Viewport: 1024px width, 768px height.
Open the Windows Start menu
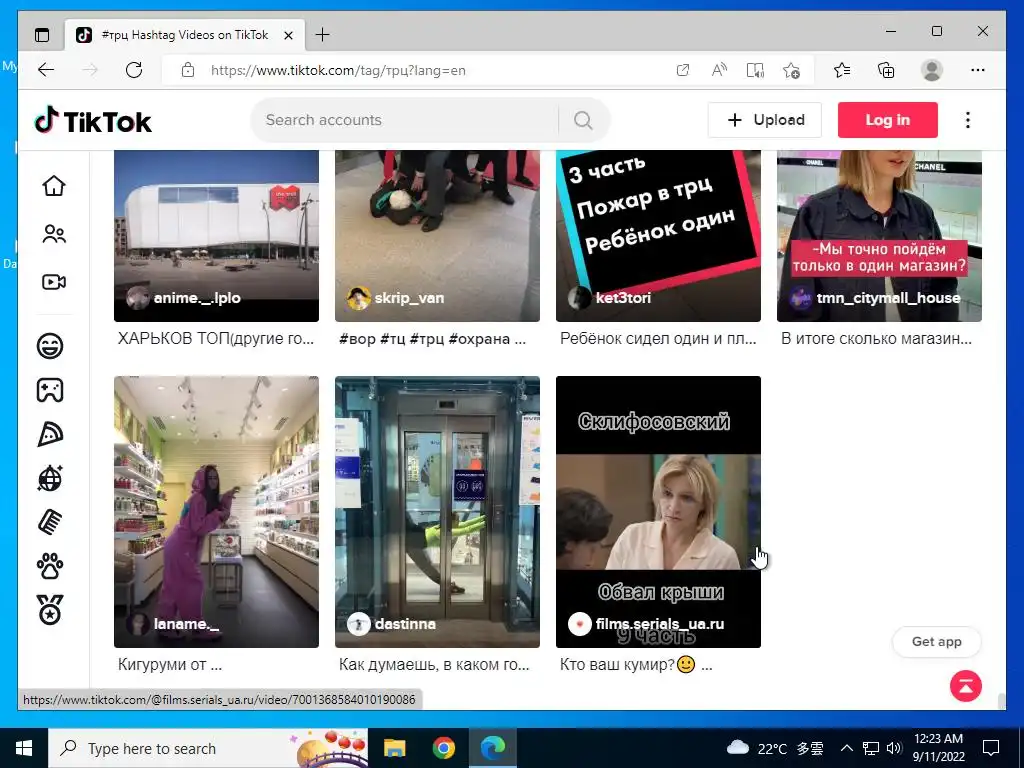pos(24,748)
